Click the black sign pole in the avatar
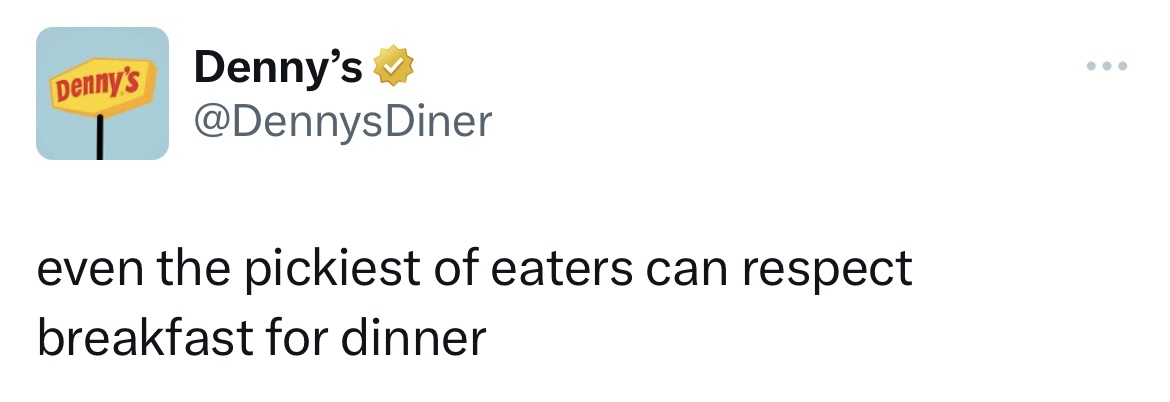This screenshot has height=402, width=1170. pos(101,138)
